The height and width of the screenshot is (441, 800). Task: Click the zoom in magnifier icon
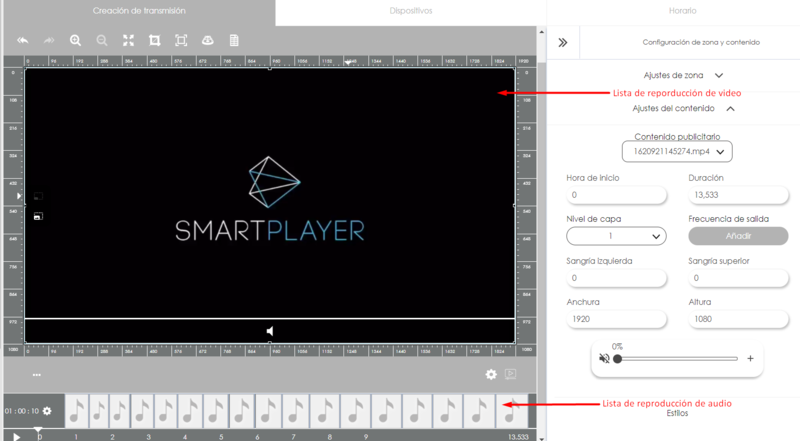tap(75, 41)
